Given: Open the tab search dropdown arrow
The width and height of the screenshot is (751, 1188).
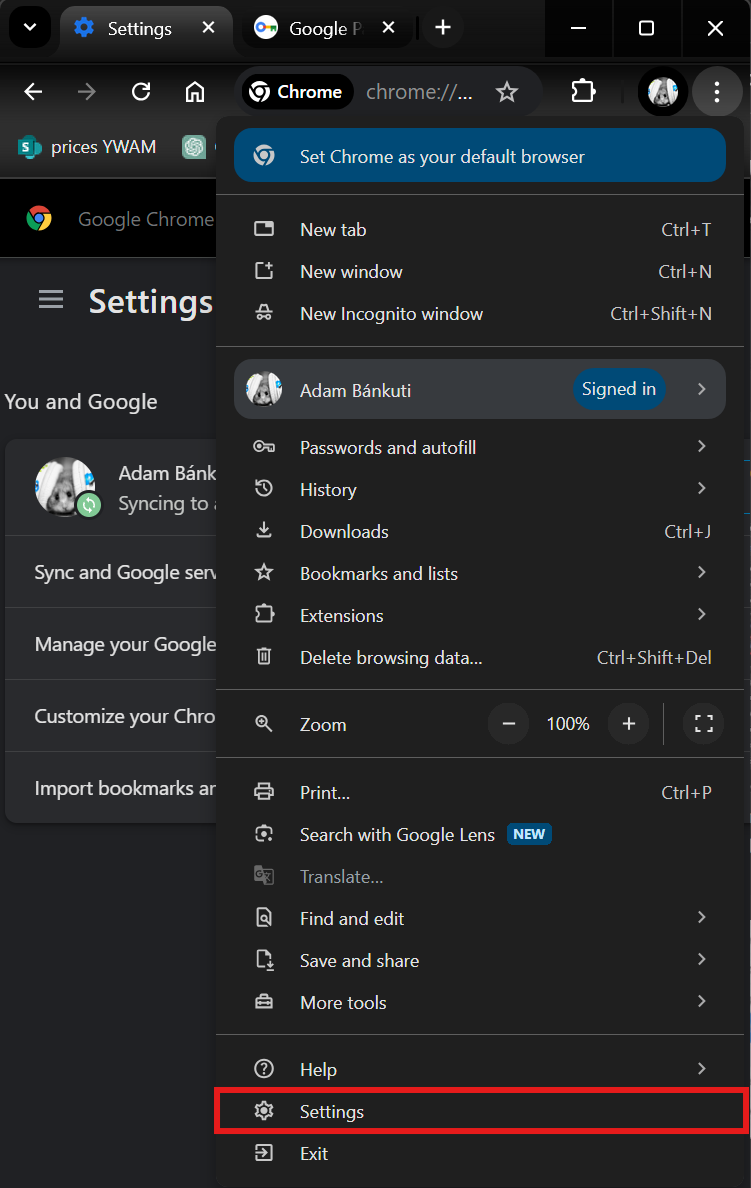Looking at the screenshot, I should [30, 28].
